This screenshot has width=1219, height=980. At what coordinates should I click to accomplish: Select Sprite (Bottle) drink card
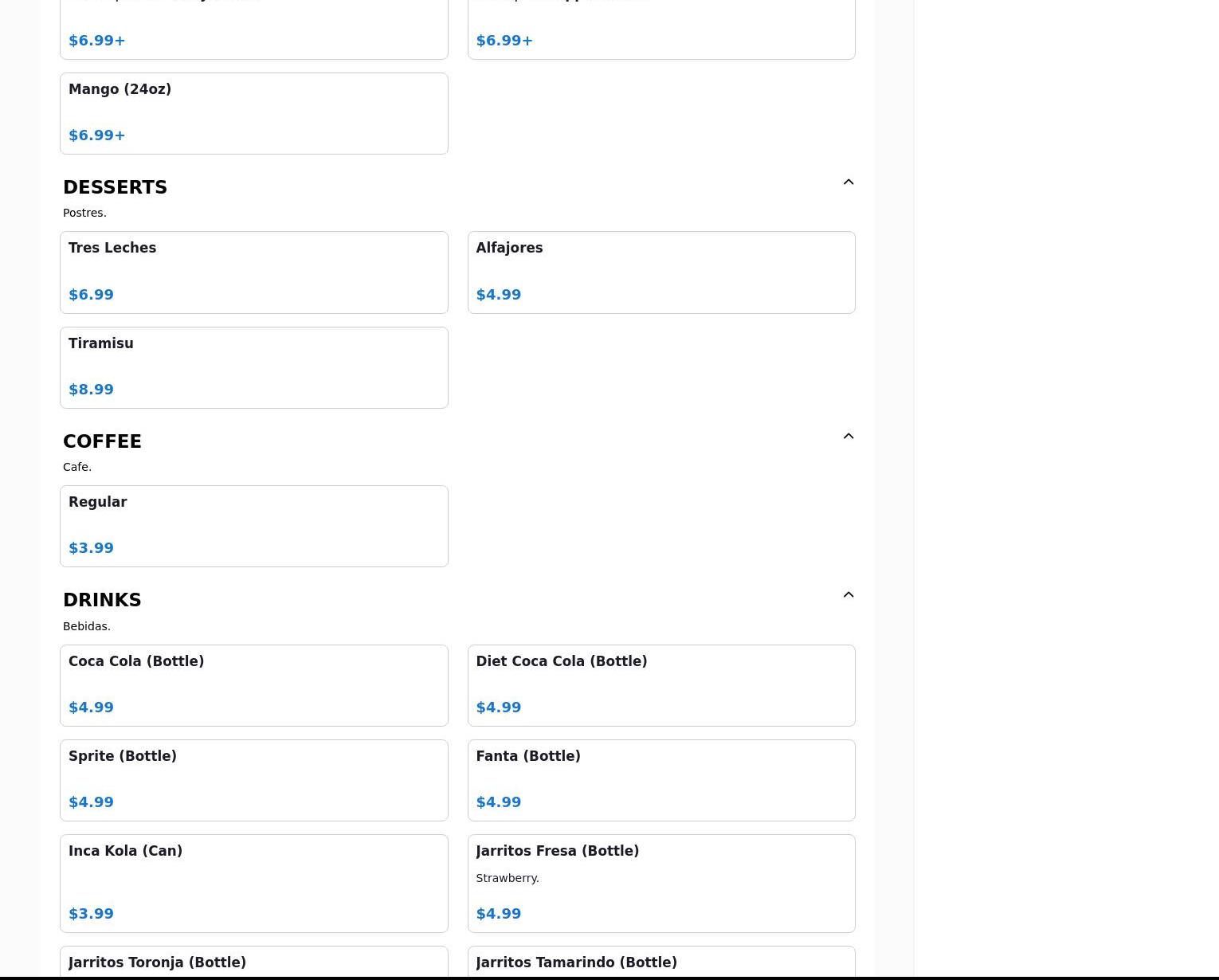tap(254, 780)
